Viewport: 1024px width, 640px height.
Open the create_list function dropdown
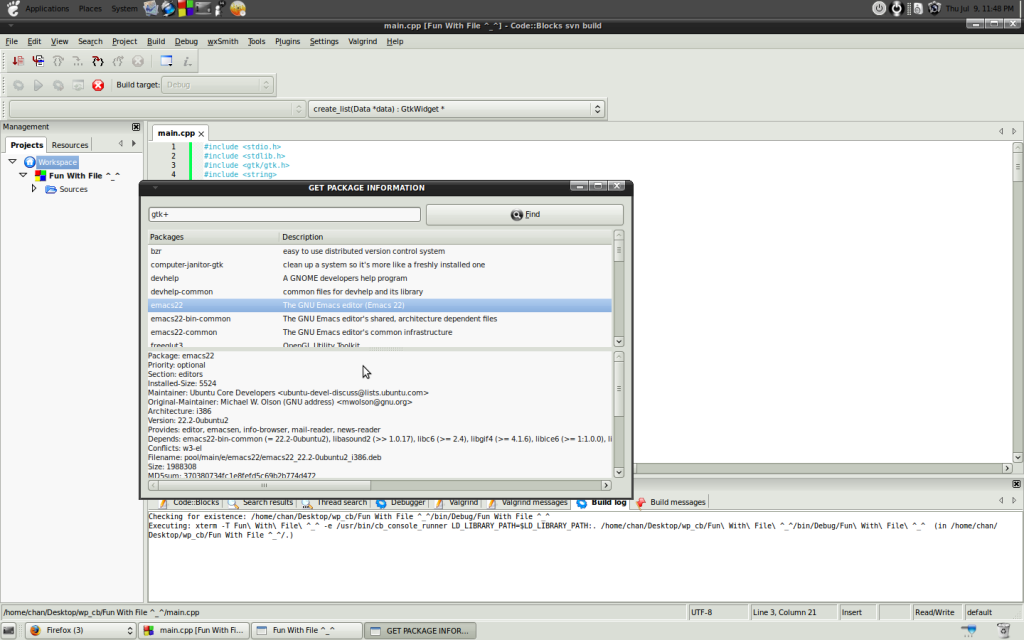[455, 109]
